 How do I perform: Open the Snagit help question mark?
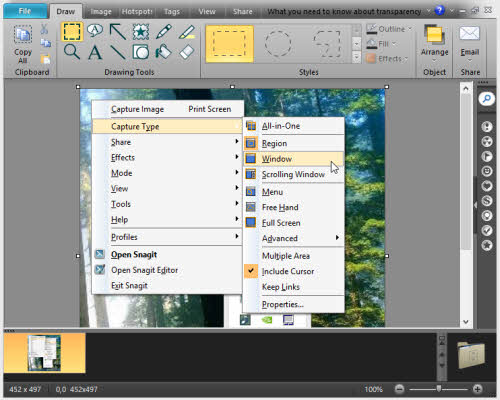[x=440, y=11]
